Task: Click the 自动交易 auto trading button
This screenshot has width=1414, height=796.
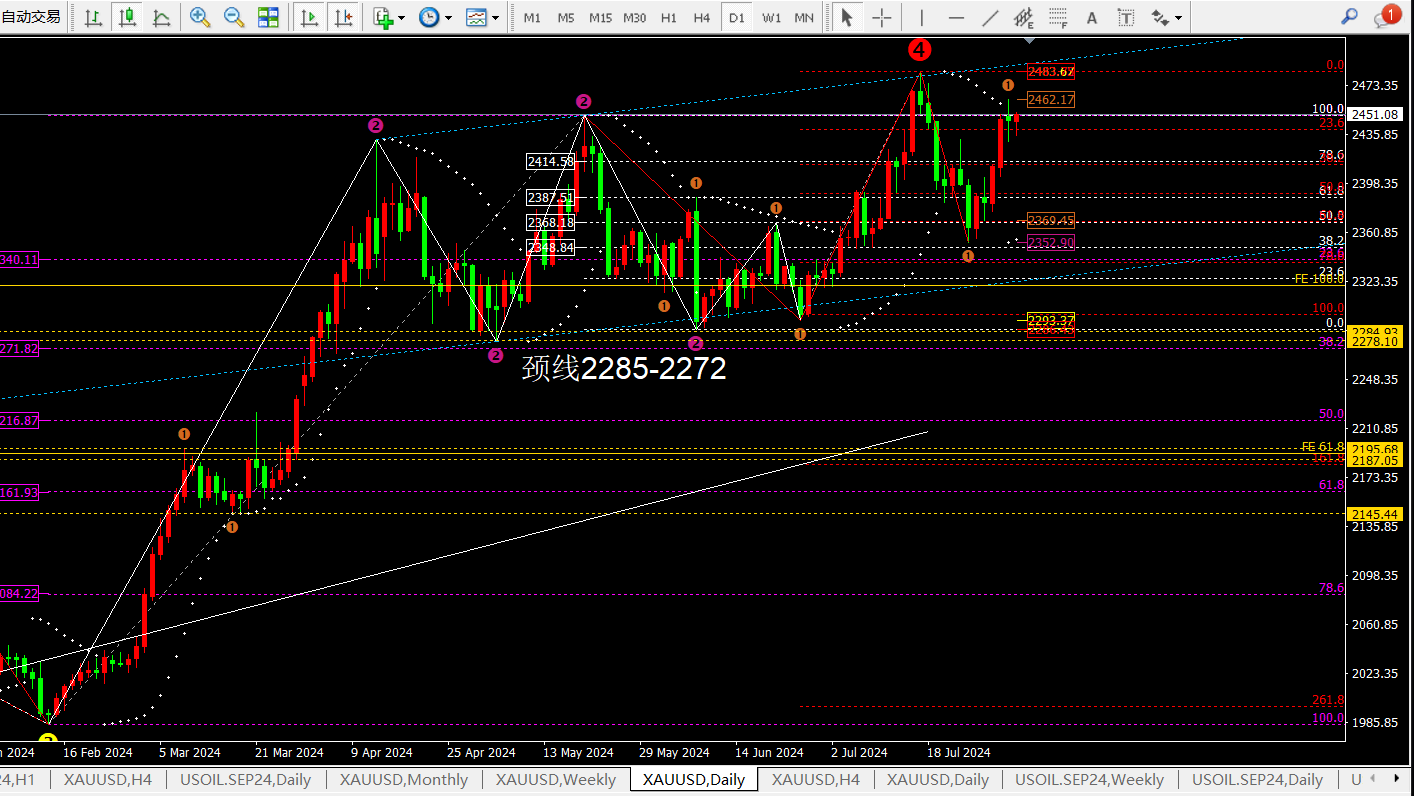Action: (x=32, y=17)
